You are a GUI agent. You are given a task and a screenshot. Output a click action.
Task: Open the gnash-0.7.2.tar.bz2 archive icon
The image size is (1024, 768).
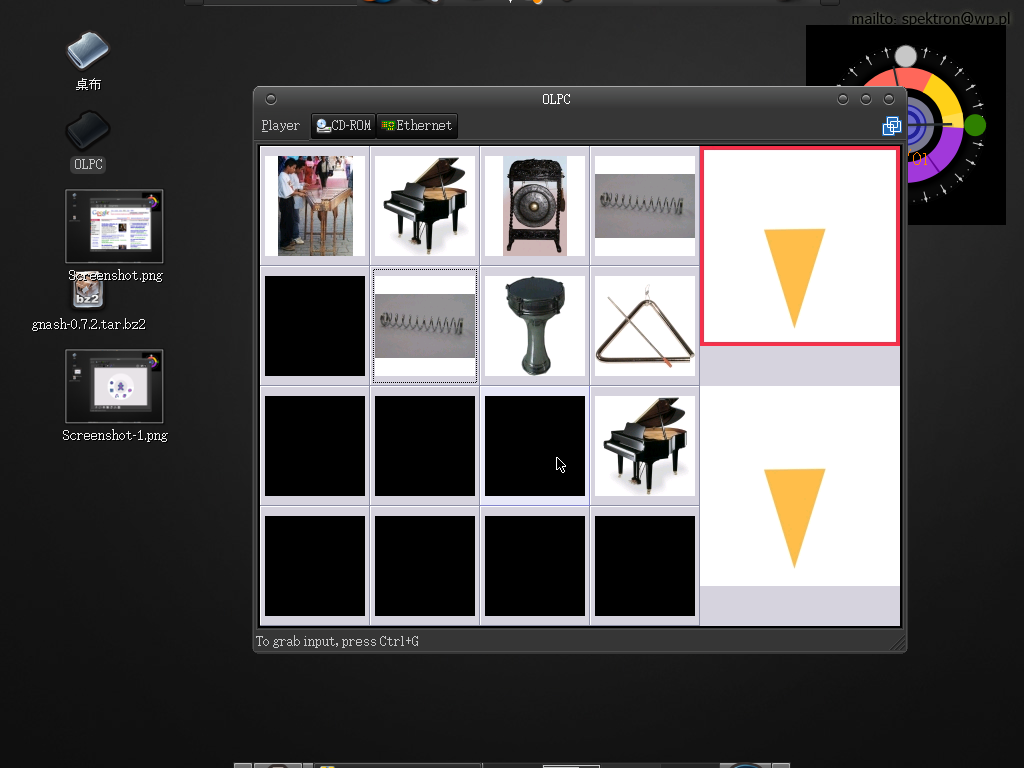coord(88,296)
